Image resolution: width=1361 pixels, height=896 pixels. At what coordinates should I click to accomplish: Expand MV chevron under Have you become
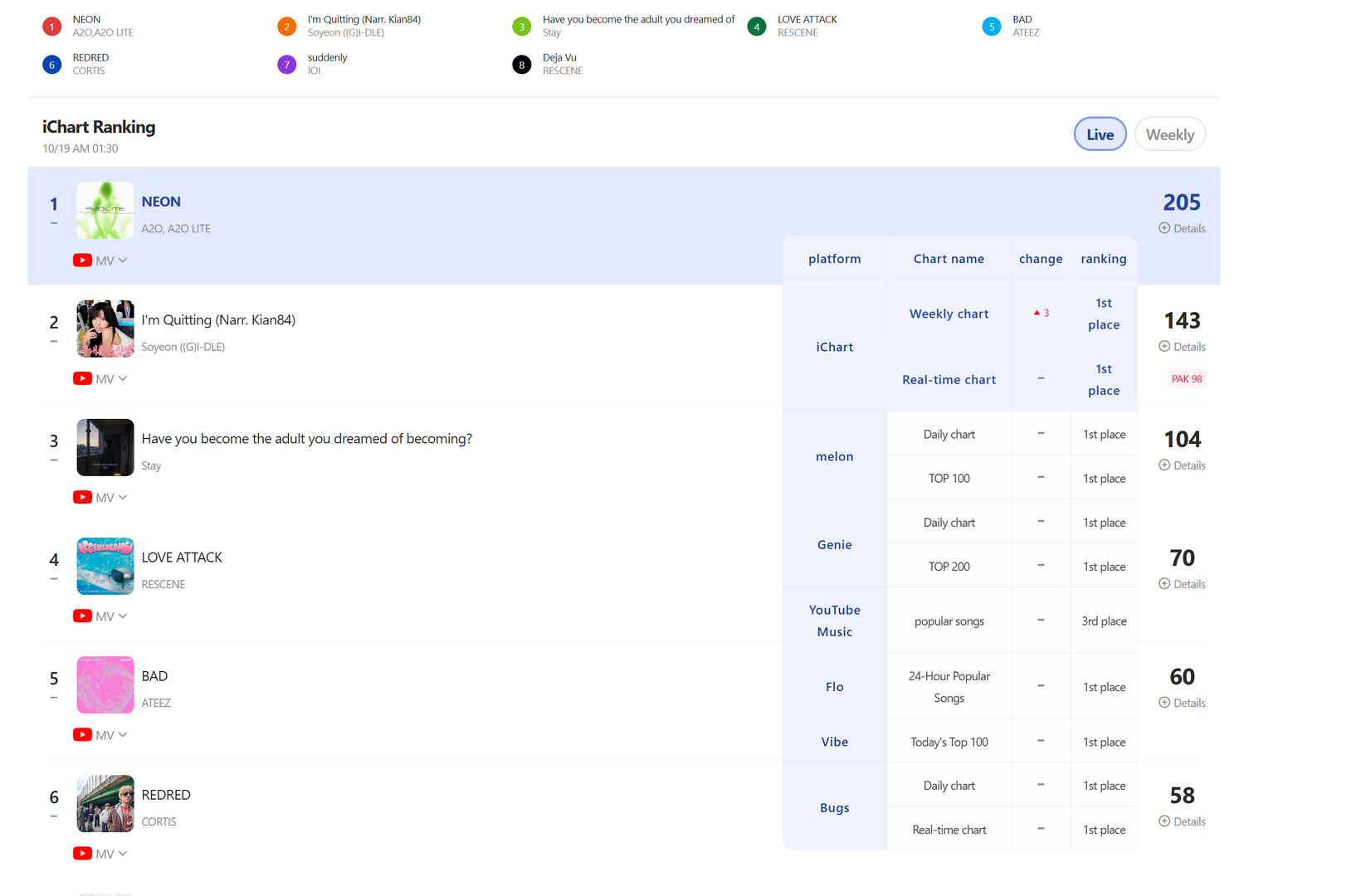pos(123,498)
